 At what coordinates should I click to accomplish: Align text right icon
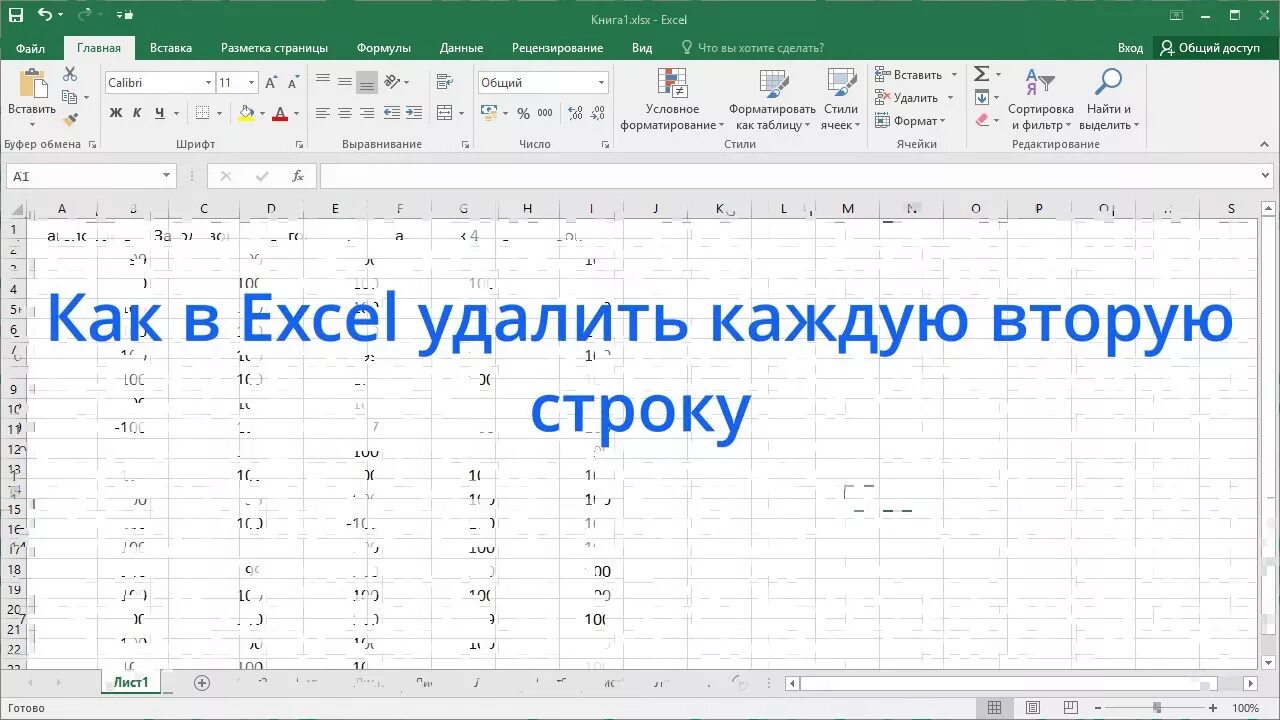pyautogui.click(x=366, y=113)
